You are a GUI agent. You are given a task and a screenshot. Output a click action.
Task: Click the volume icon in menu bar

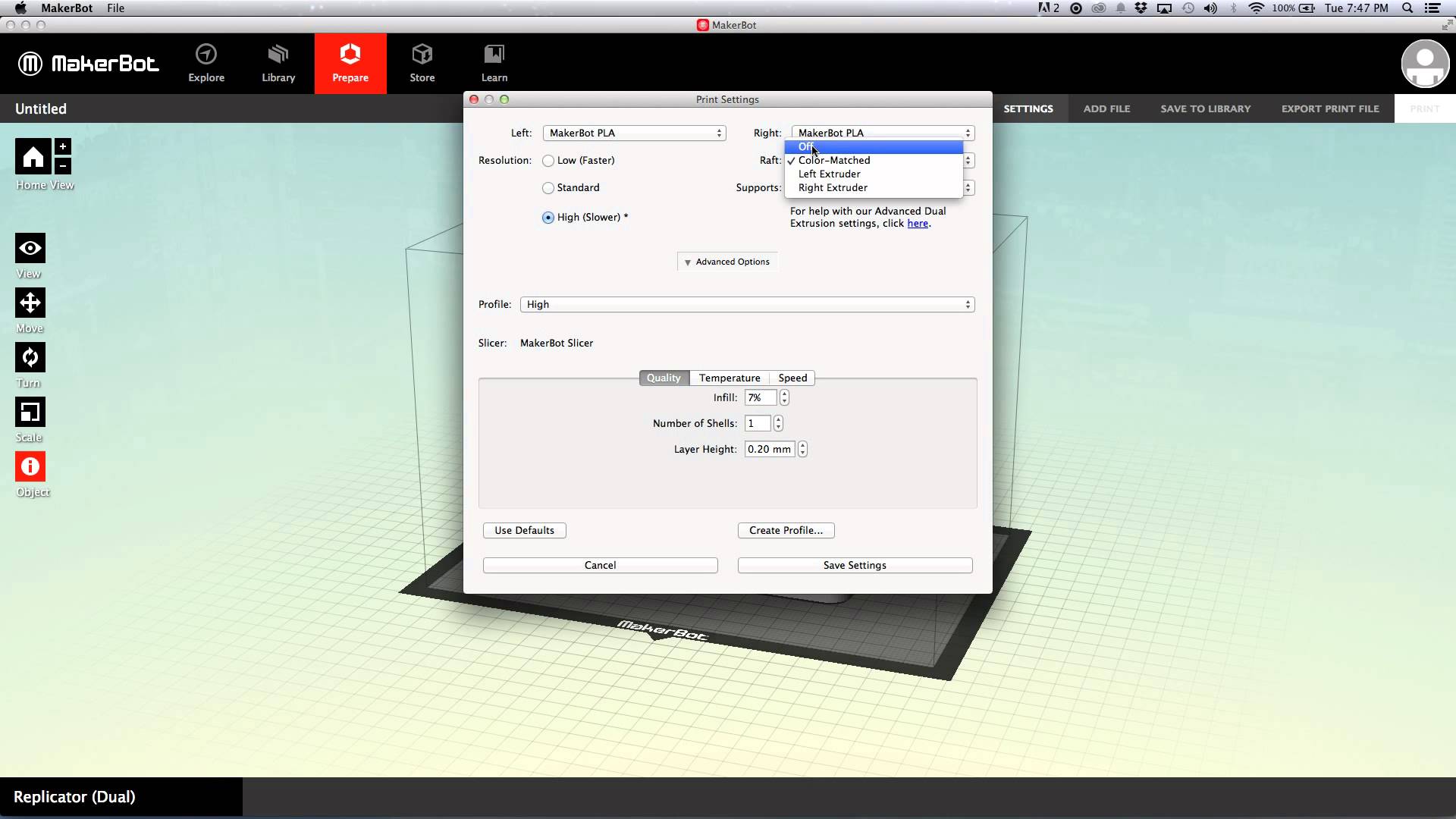point(1210,8)
